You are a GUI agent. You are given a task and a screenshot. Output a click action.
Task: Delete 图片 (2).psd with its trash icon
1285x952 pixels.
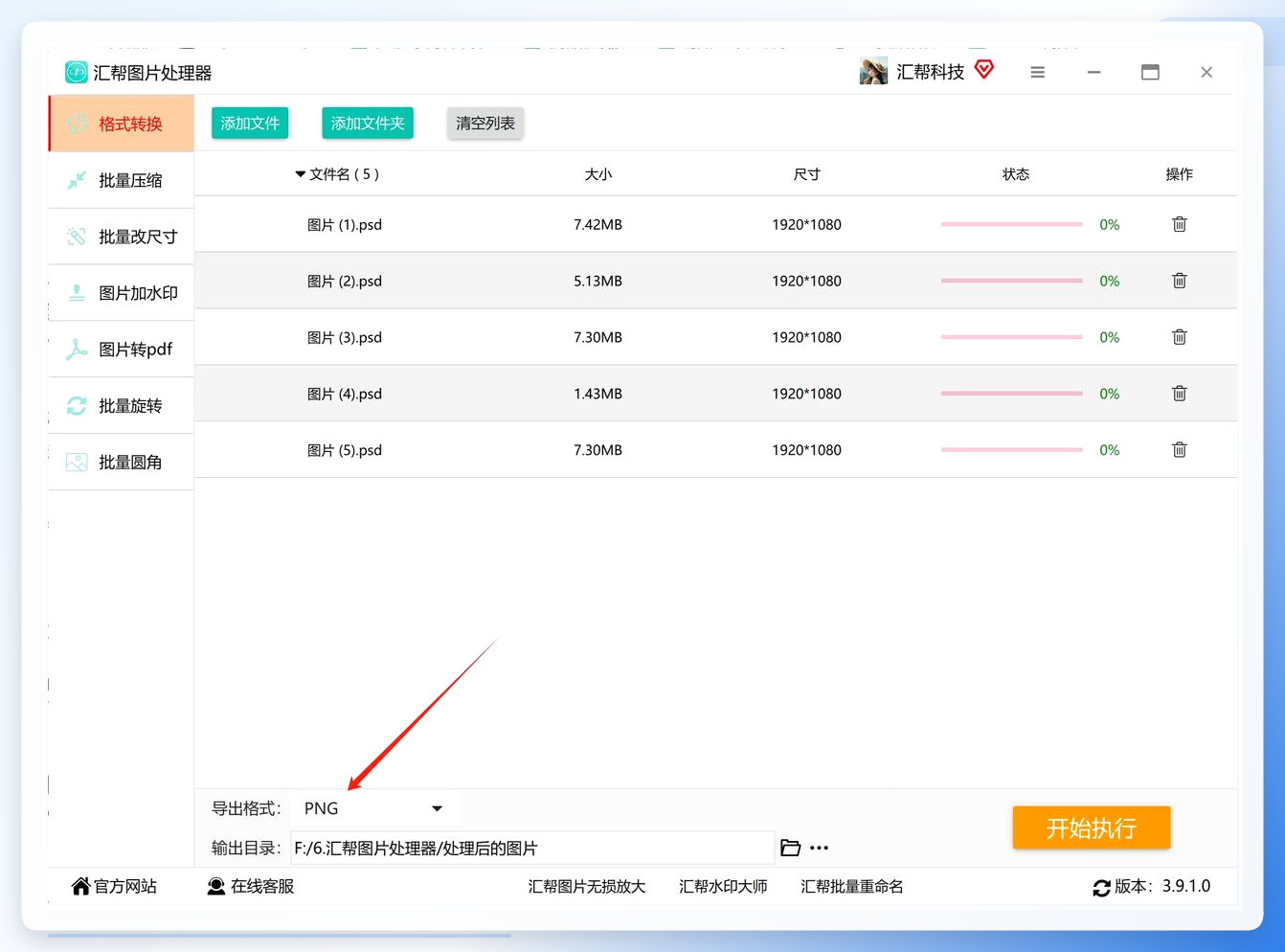click(1179, 281)
